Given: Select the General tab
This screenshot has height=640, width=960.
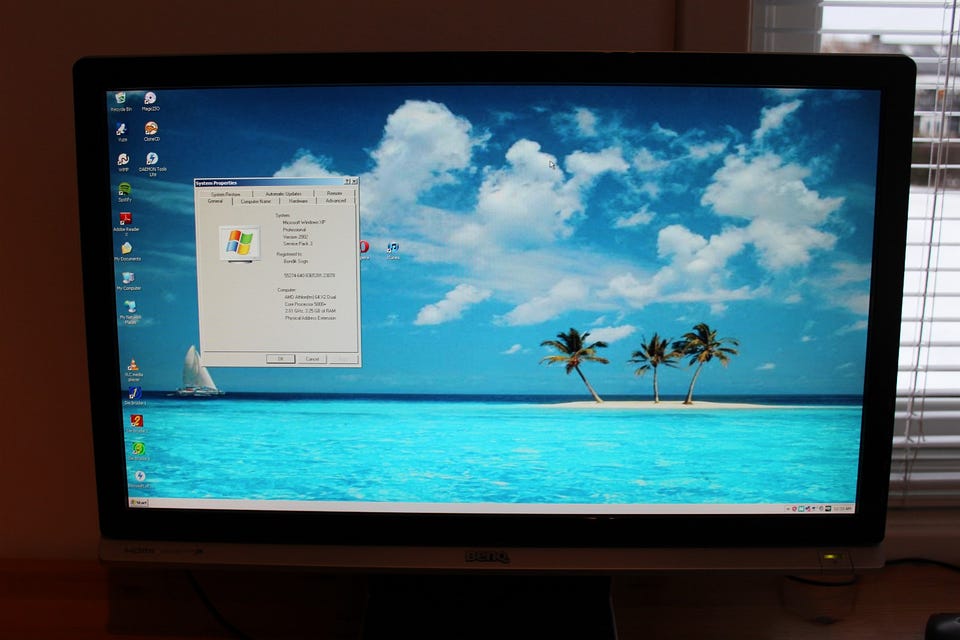Looking at the screenshot, I should [x=215, y=201].
